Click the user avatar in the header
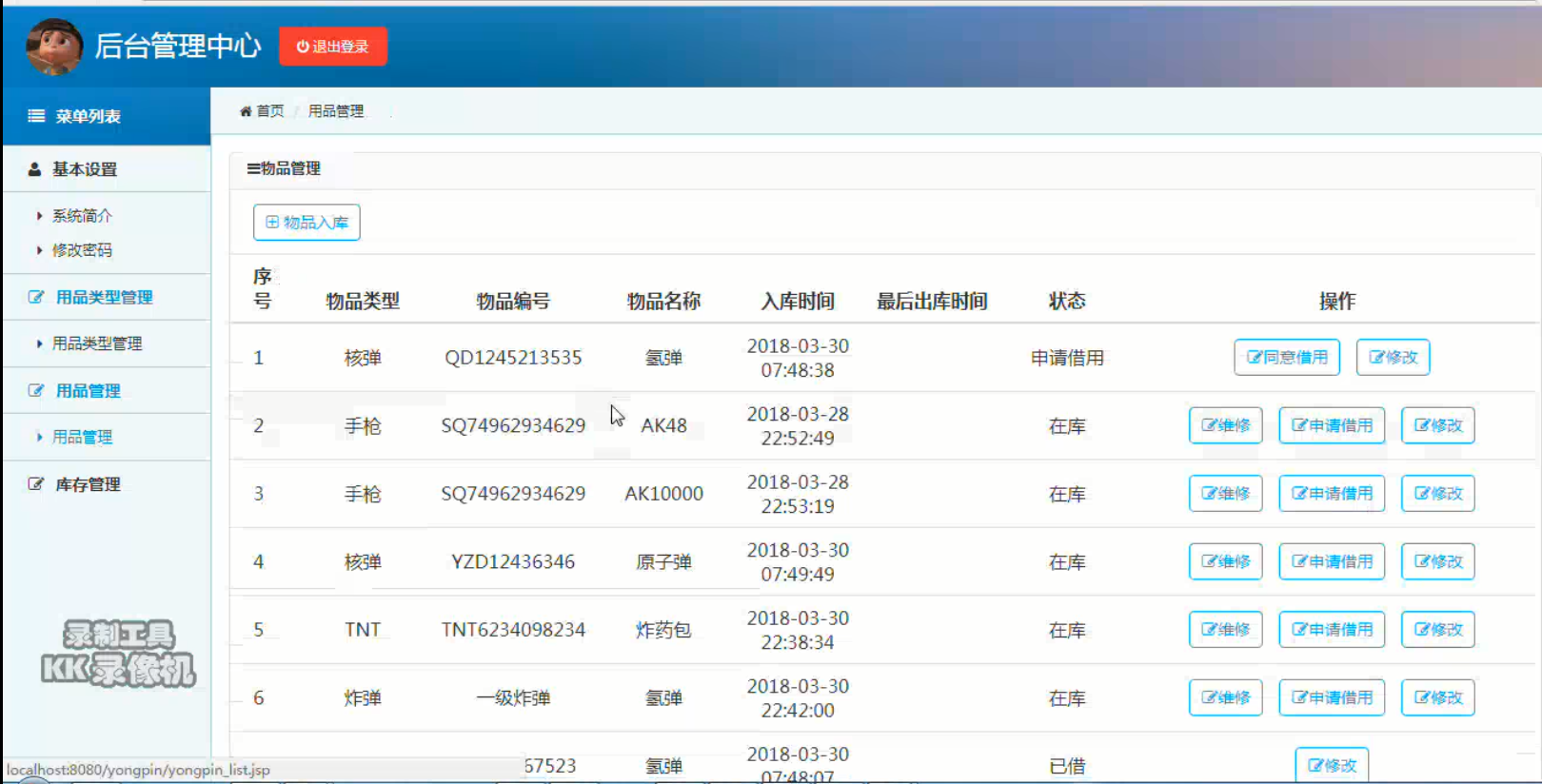This screenshot has width=1542, height=784. tap(54, 47)
